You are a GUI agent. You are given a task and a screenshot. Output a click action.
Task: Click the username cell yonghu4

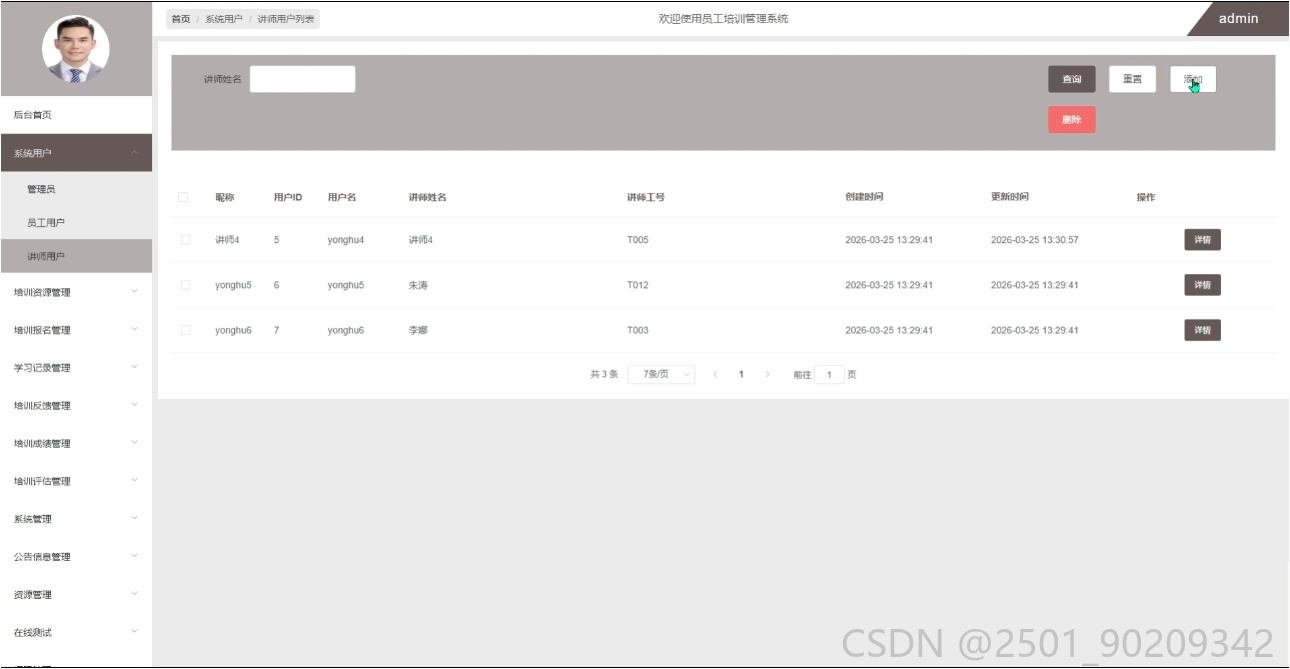346,240
